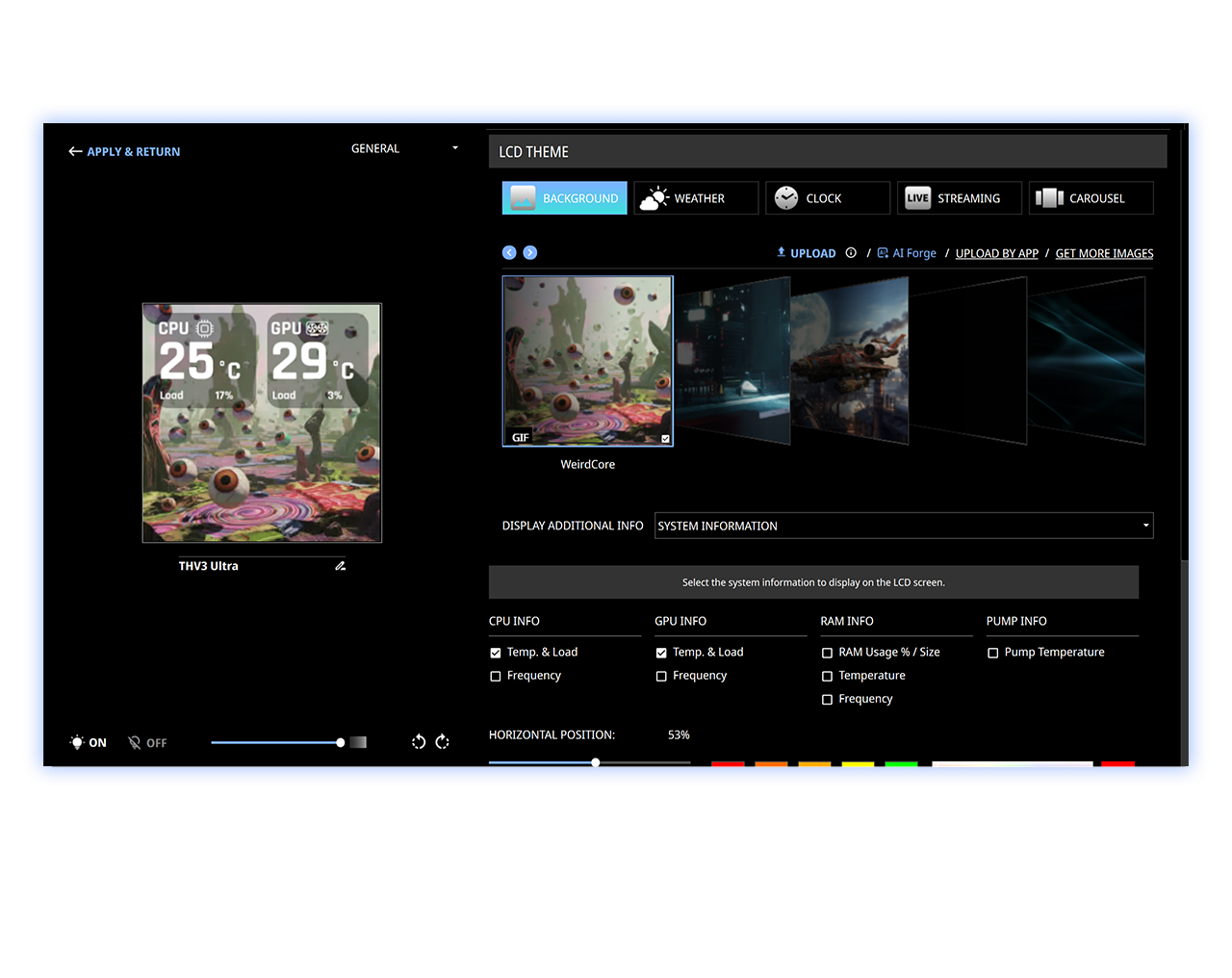Enable the Pump Temperature checkbox
This screenshot has height=978, width=1232.
(x=993, y=653)
